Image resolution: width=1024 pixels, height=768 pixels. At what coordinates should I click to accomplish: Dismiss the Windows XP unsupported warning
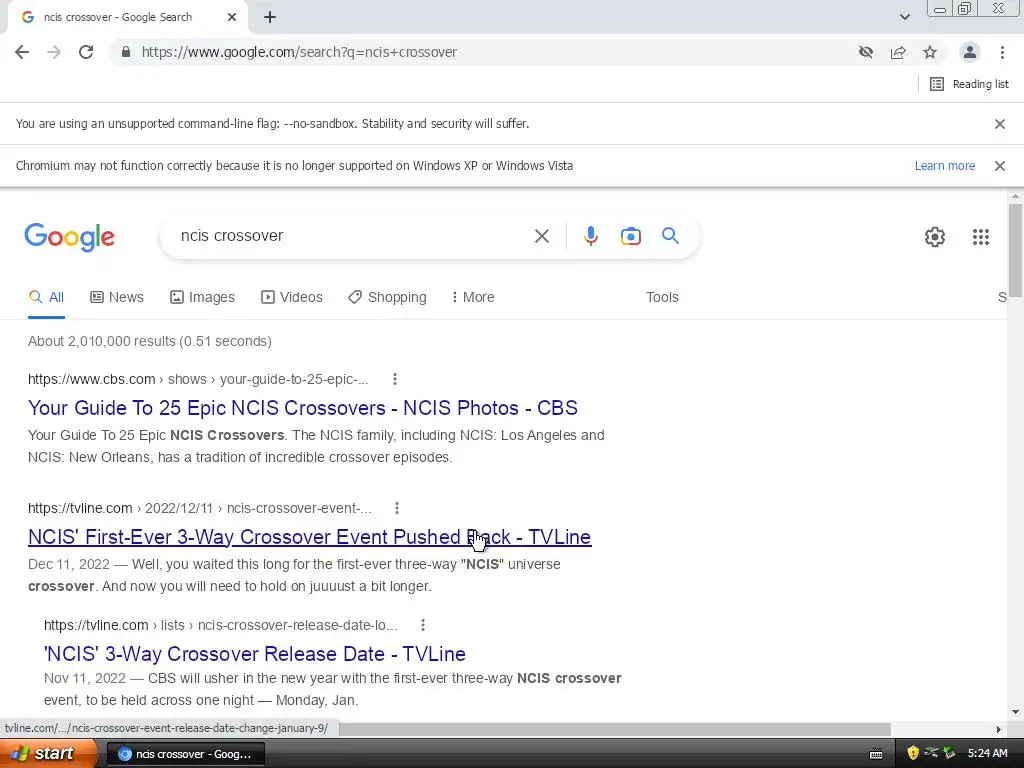click(1000, 166)
